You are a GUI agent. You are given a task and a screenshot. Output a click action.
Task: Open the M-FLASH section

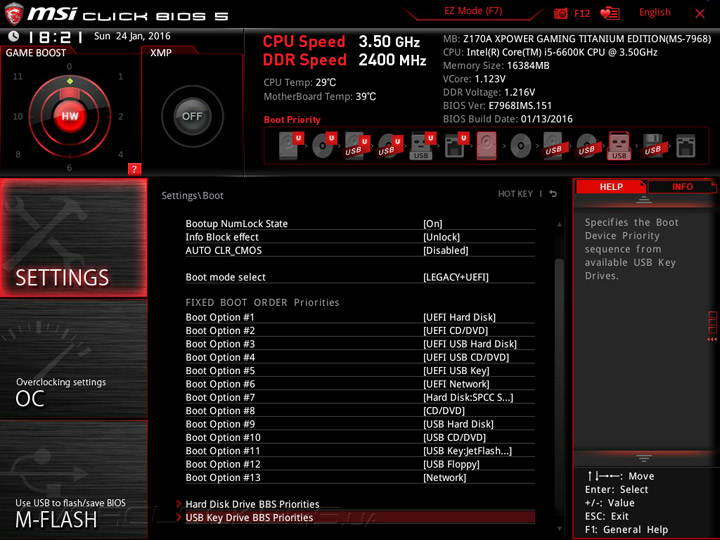pyautogui.click(x=73, y=480)
